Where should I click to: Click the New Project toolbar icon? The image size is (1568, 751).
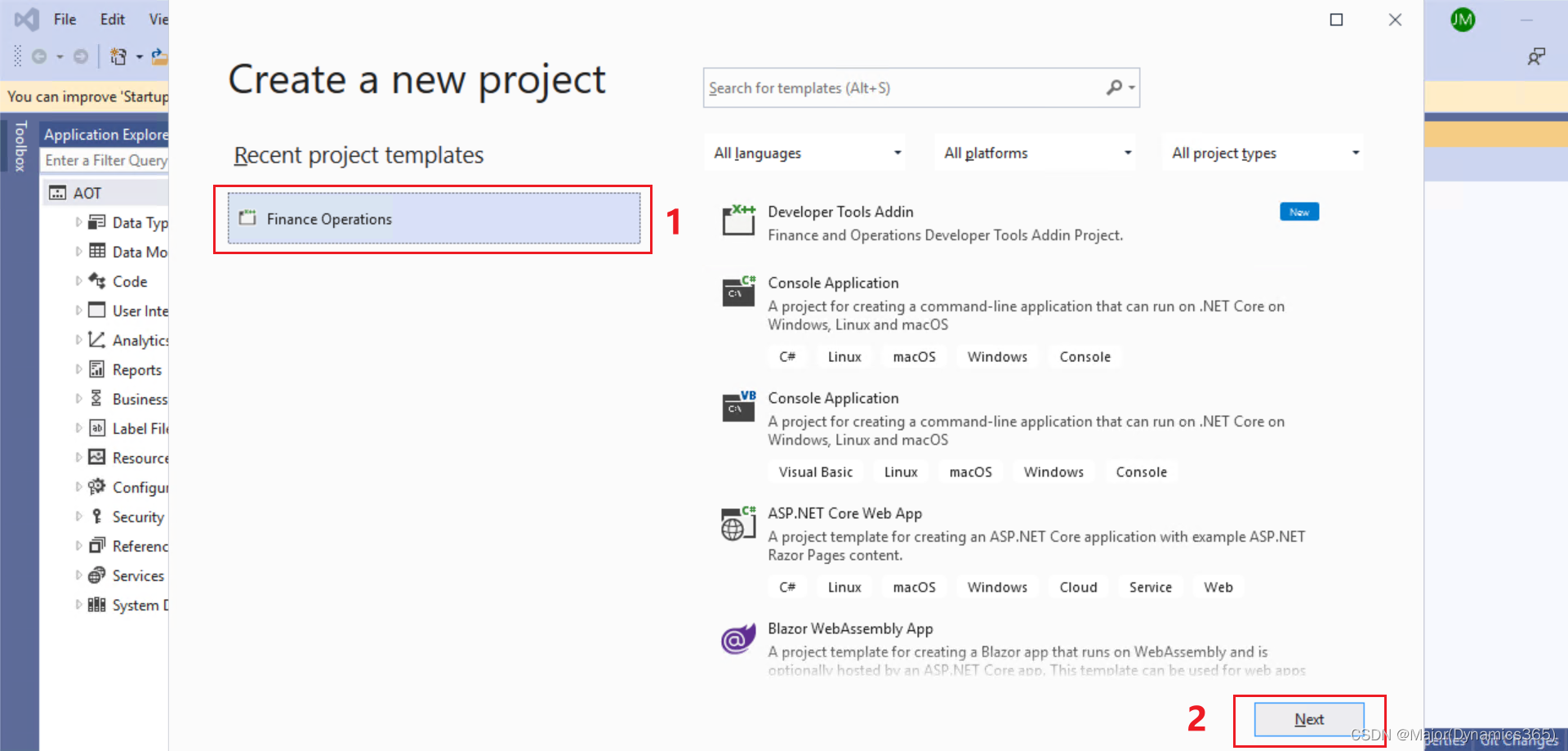point(118,56)
